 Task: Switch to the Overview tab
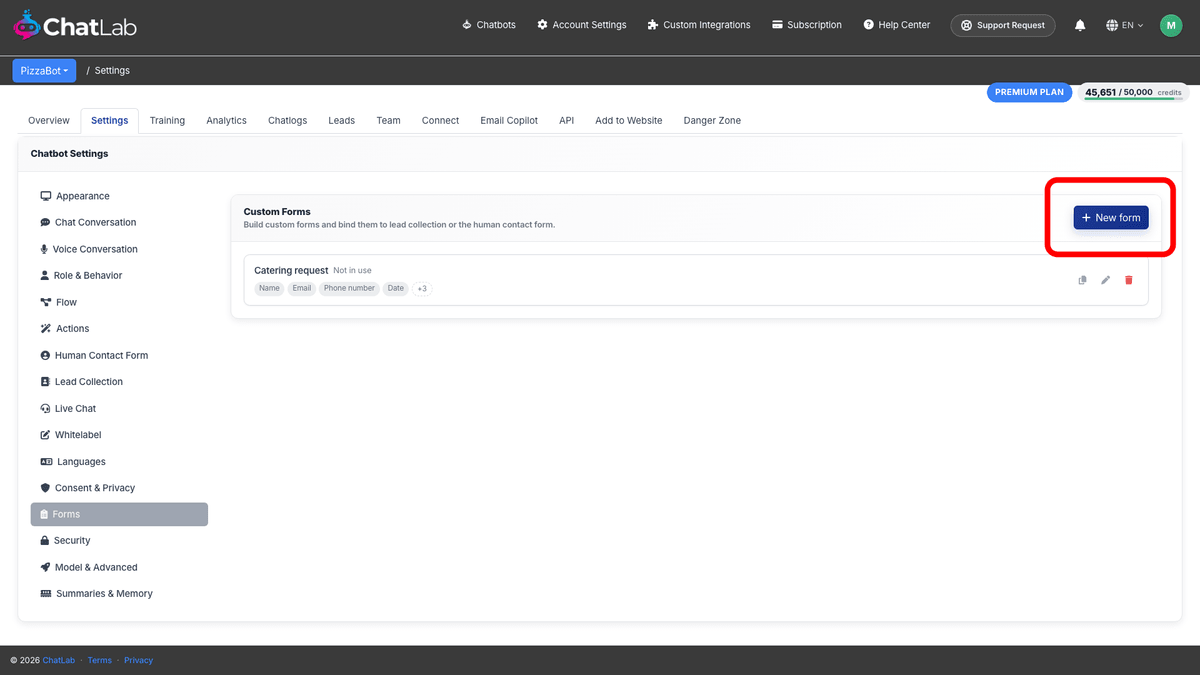pyautogui.click(x=49, y=120)
